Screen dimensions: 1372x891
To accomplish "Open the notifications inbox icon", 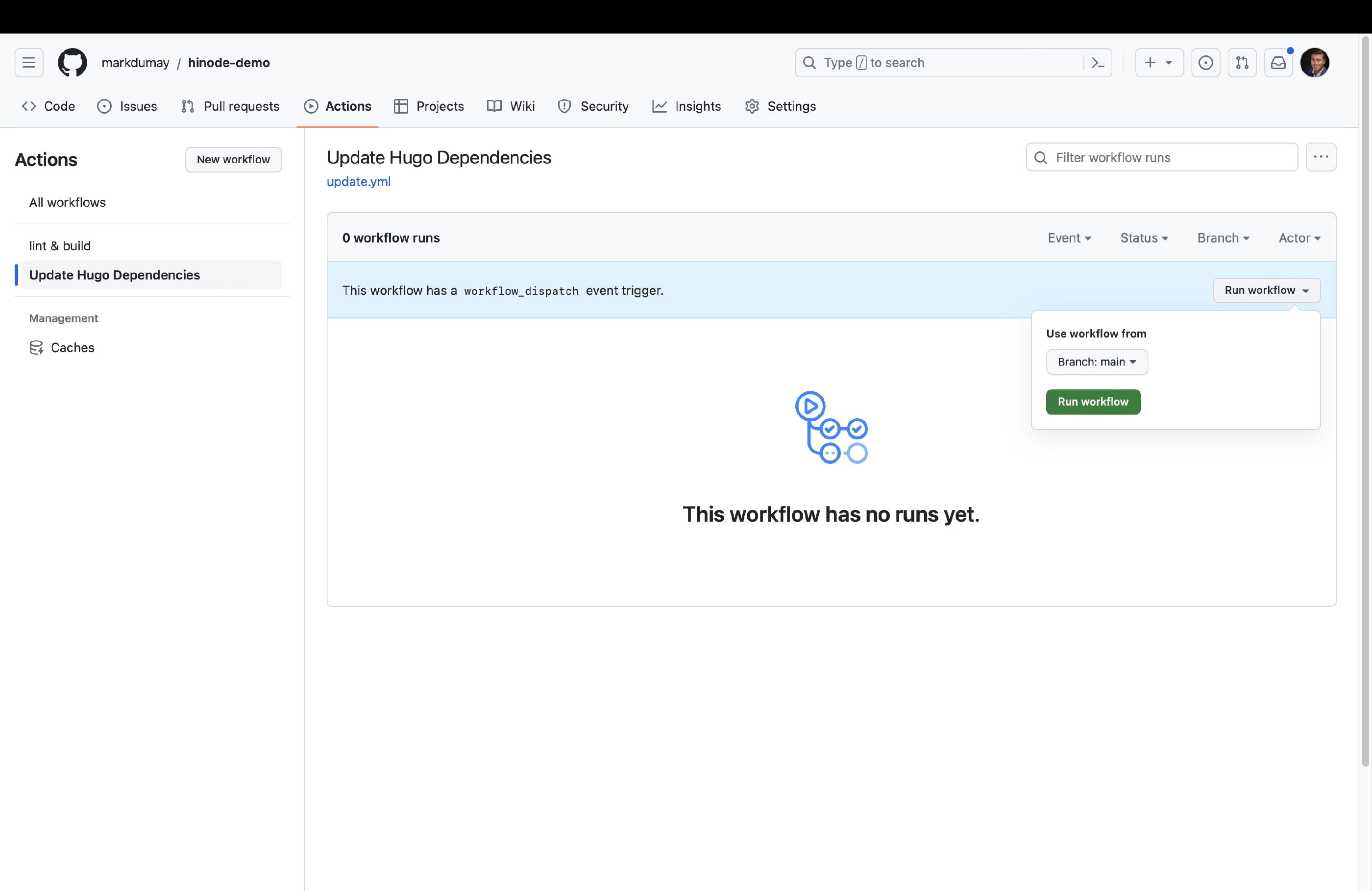I will (1278, 62).
